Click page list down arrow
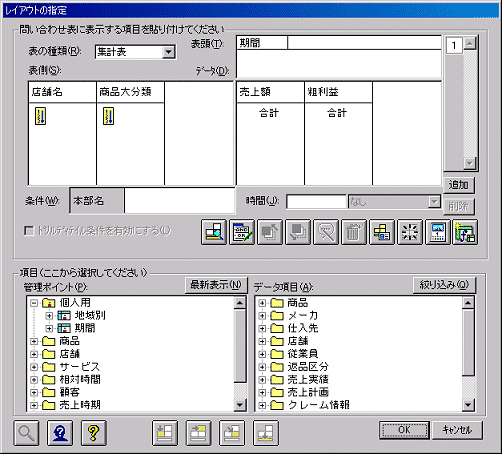502x454 pixels. point(470,163)
